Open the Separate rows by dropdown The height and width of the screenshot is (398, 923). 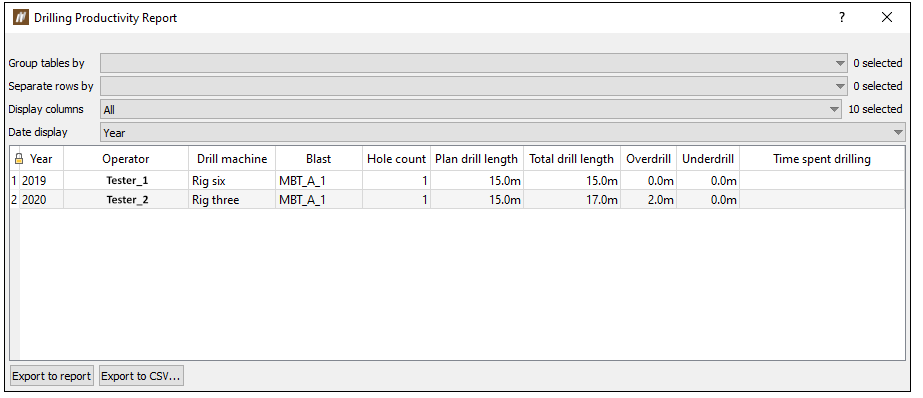[474, 86]
